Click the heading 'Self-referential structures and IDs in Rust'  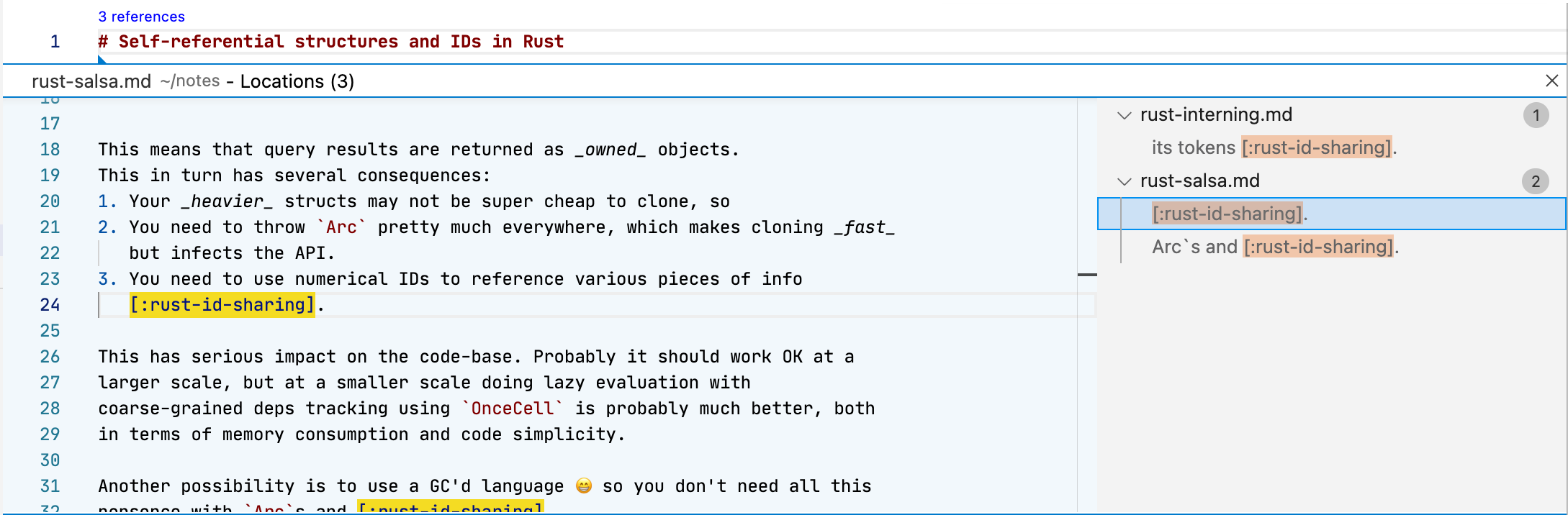[x=341, y=42]
